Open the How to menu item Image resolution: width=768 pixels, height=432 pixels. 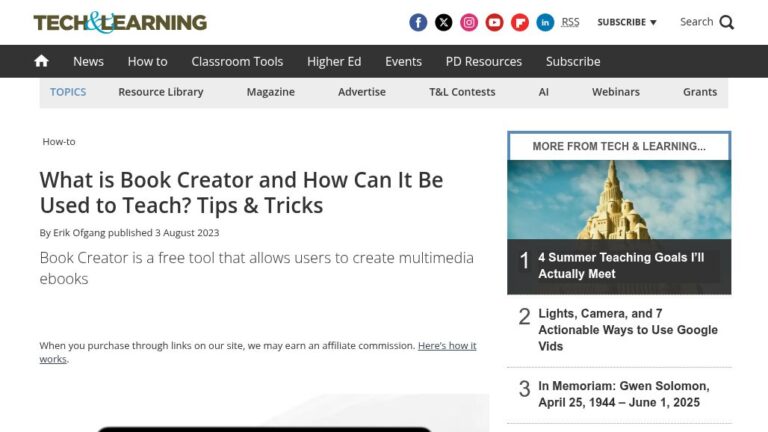coord(147,61)
